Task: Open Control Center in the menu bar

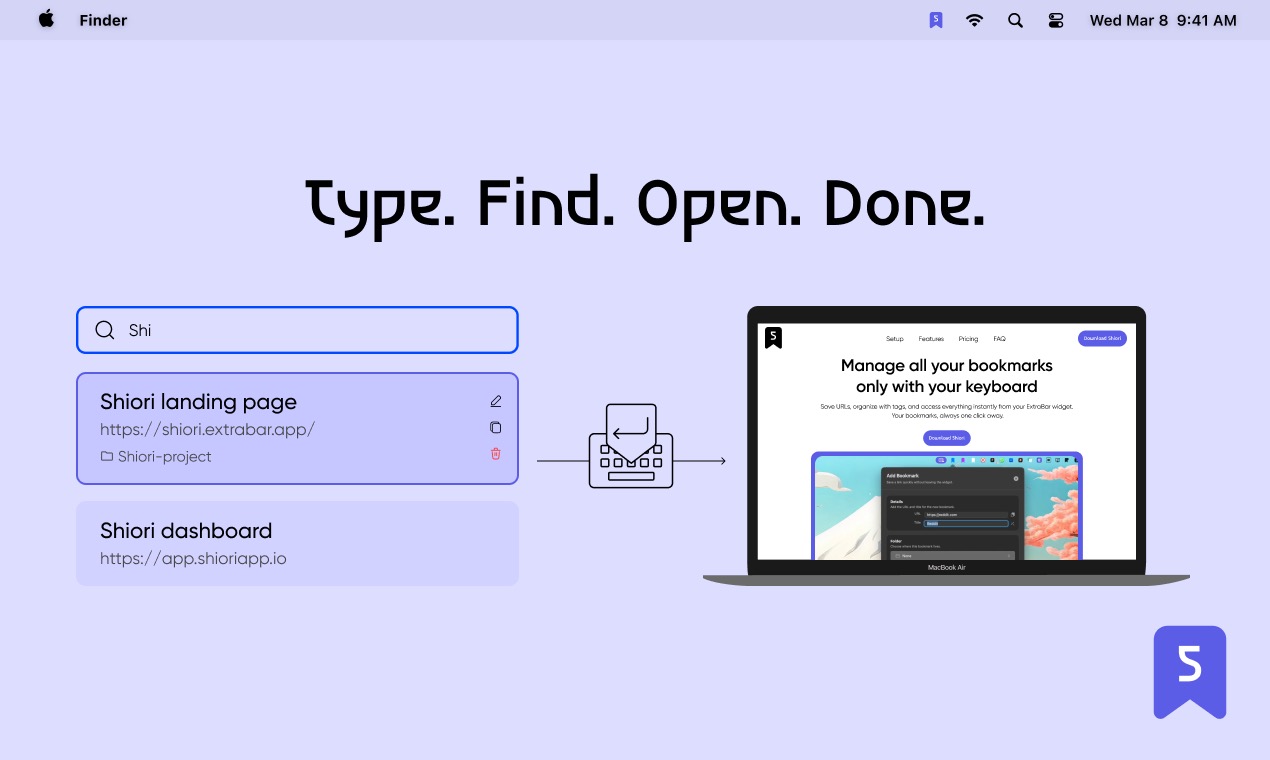Action: 1055,20
